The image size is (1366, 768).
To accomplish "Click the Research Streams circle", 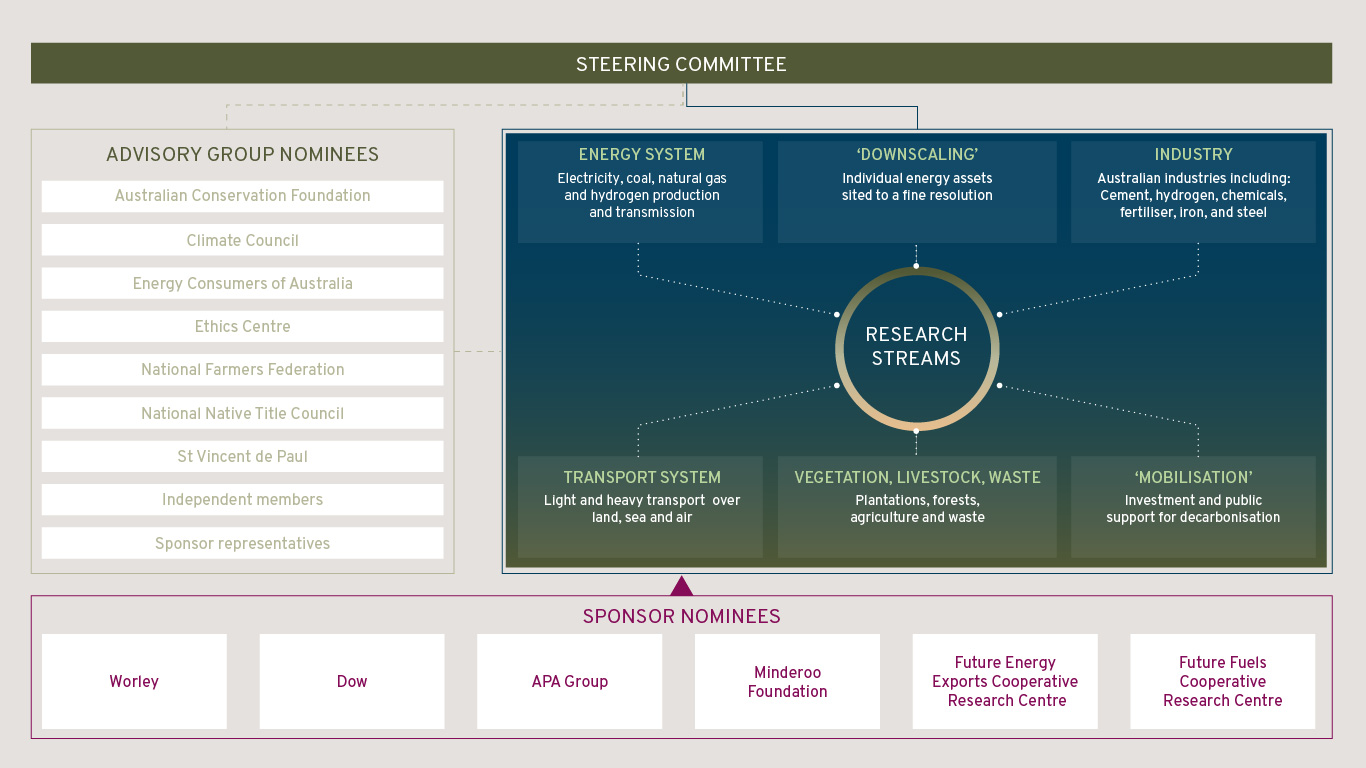I will (x=917, y=347).
